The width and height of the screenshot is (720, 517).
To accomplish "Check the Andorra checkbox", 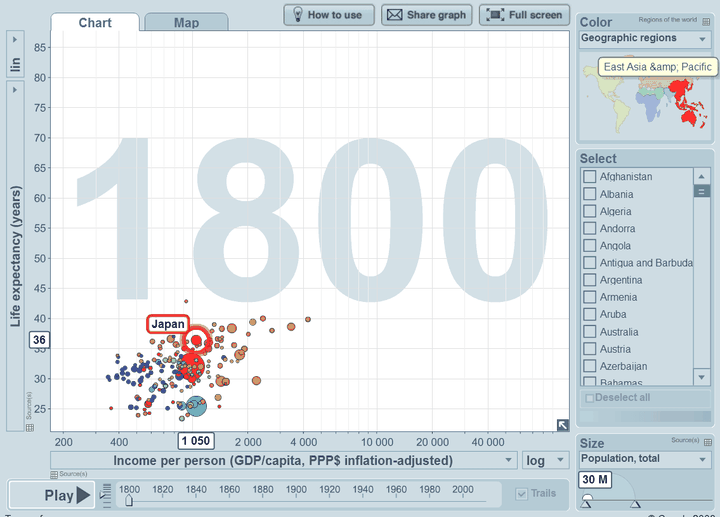I will [590, 228].
